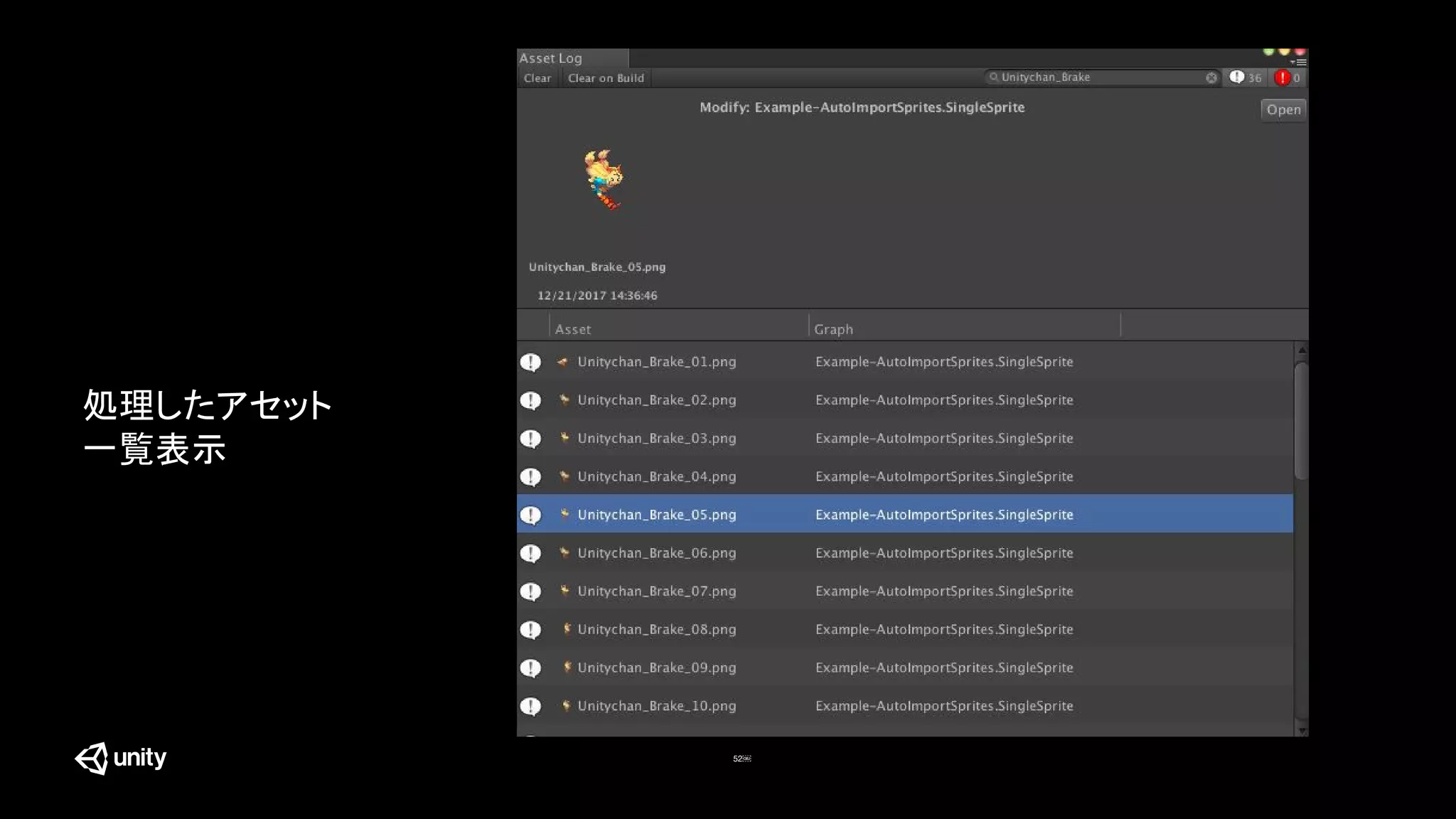
Task: Toggle the info messages filter showing 36
Action: click(x=1246, y=77)
